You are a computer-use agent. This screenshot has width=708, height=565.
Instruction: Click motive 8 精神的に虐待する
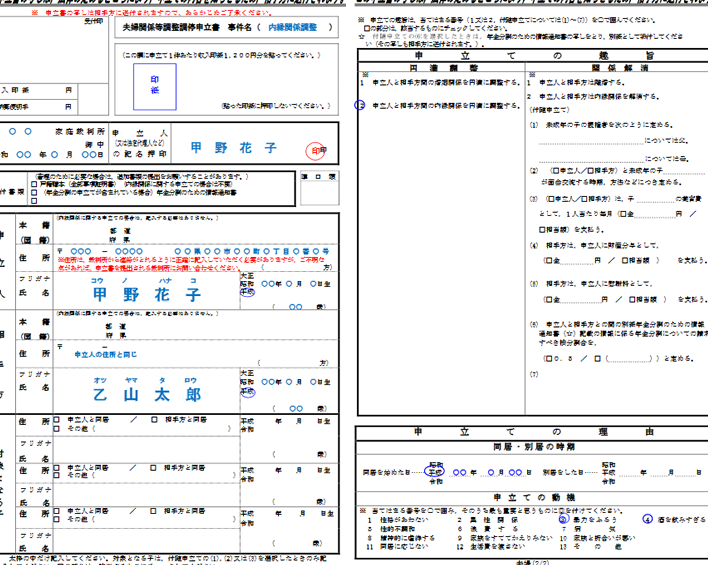pyautogui.click(x=401, y=538)
